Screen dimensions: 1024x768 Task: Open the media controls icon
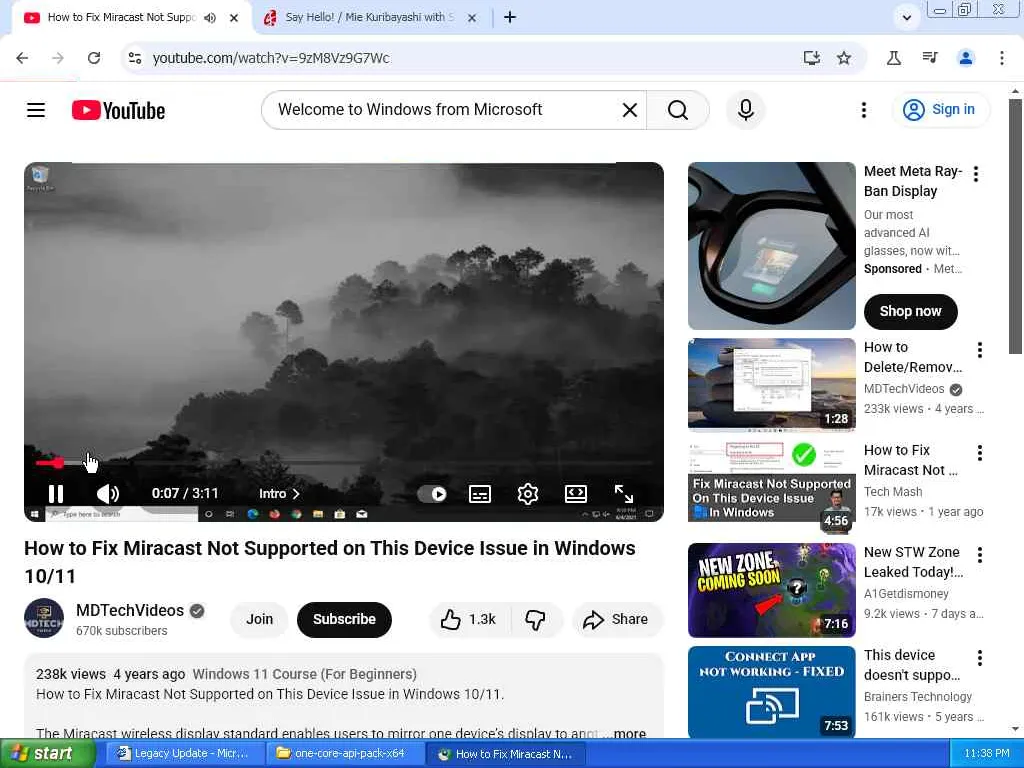tap(930, 58)
